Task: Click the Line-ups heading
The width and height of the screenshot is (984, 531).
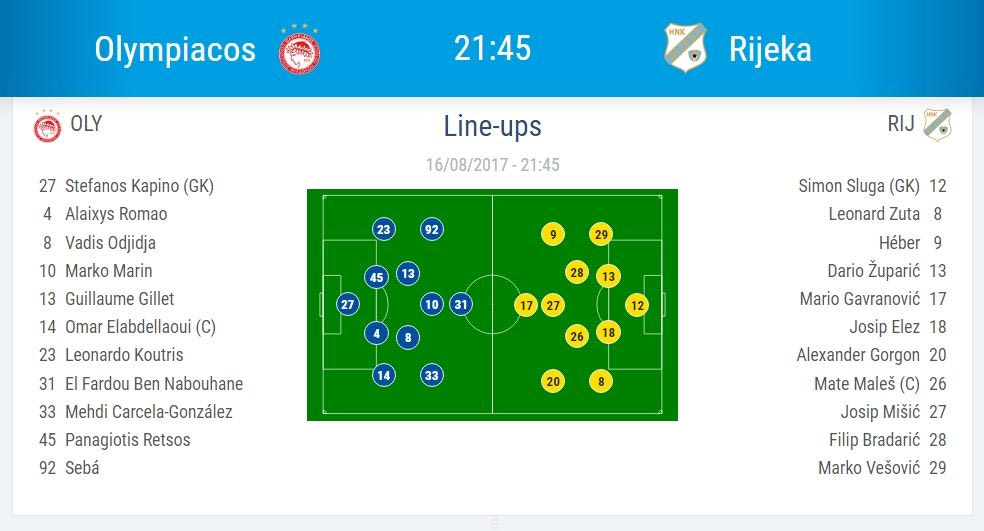Action: (492, 126)
